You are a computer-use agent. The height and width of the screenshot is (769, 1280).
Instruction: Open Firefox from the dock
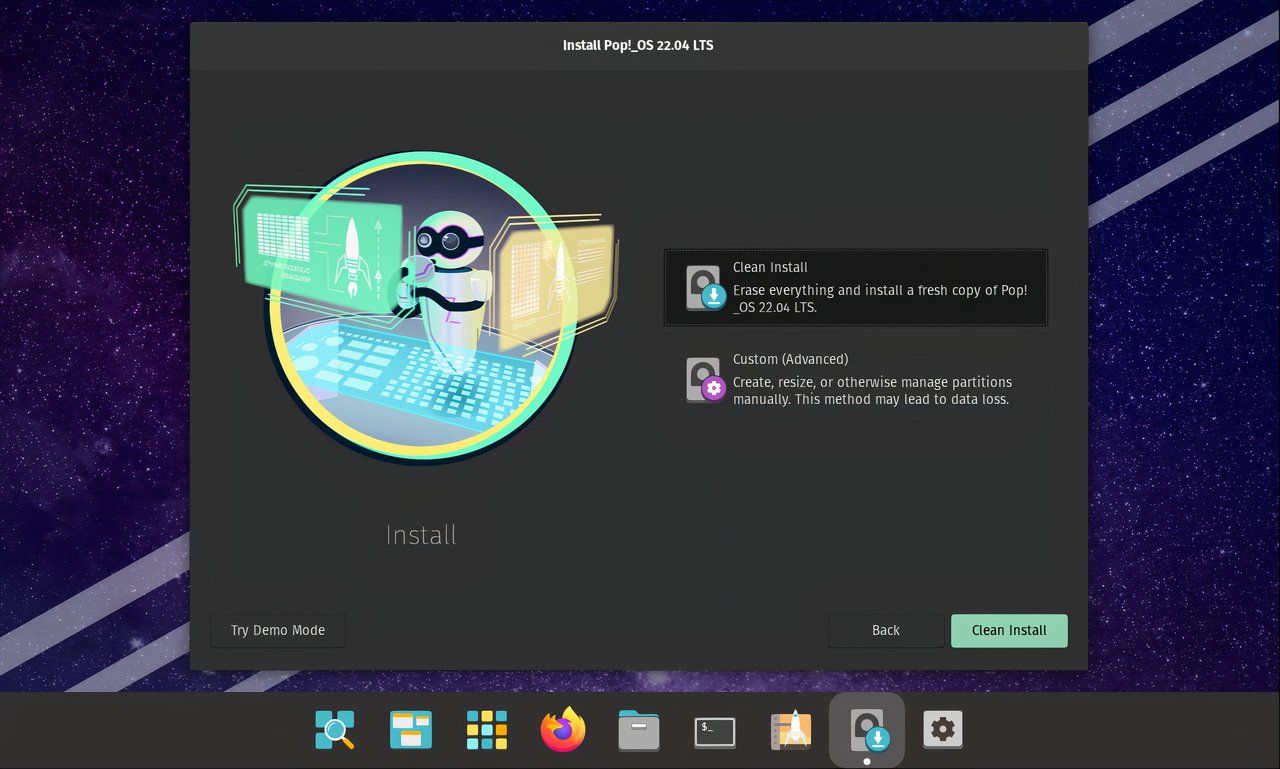coord(561,730)
